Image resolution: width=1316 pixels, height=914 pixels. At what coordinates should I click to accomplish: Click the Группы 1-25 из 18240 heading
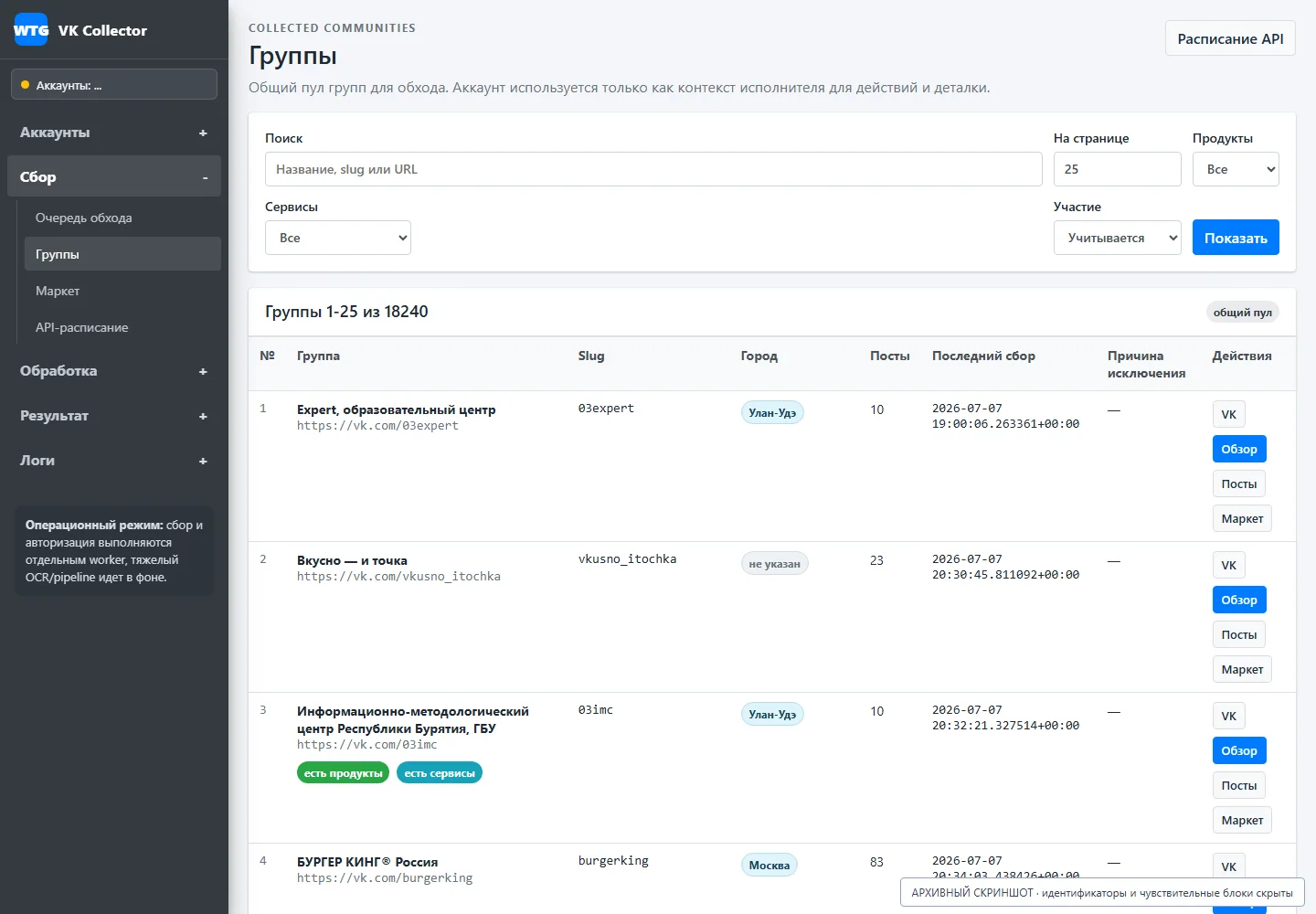coord(346,312)
